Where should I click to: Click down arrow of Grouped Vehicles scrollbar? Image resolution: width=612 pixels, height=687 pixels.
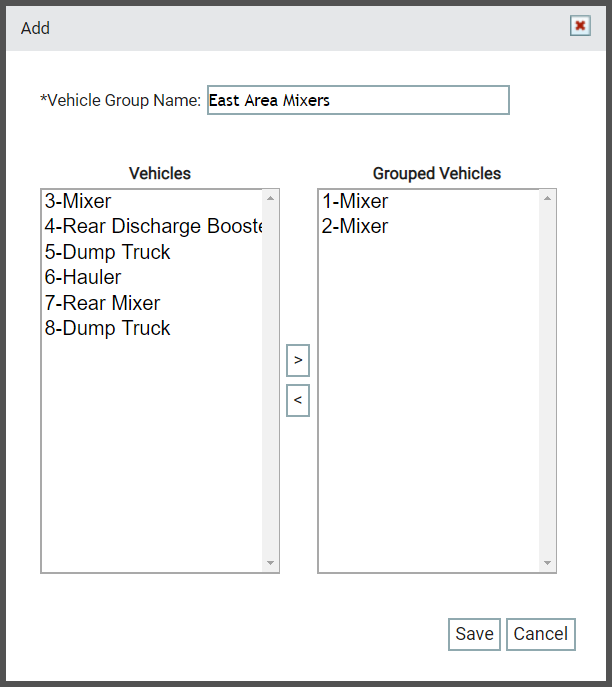(547, 563)
